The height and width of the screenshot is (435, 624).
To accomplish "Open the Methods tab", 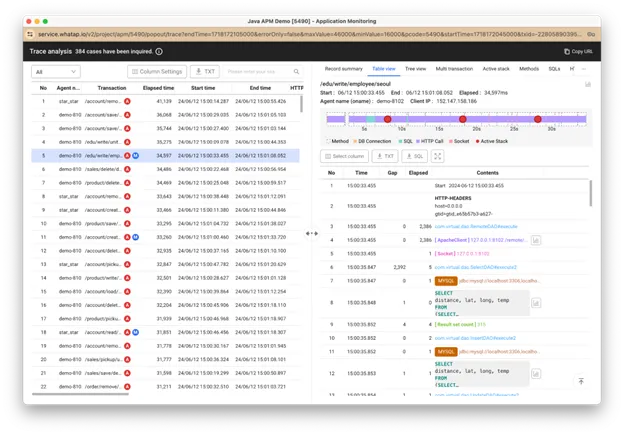I will click(529, 69).
